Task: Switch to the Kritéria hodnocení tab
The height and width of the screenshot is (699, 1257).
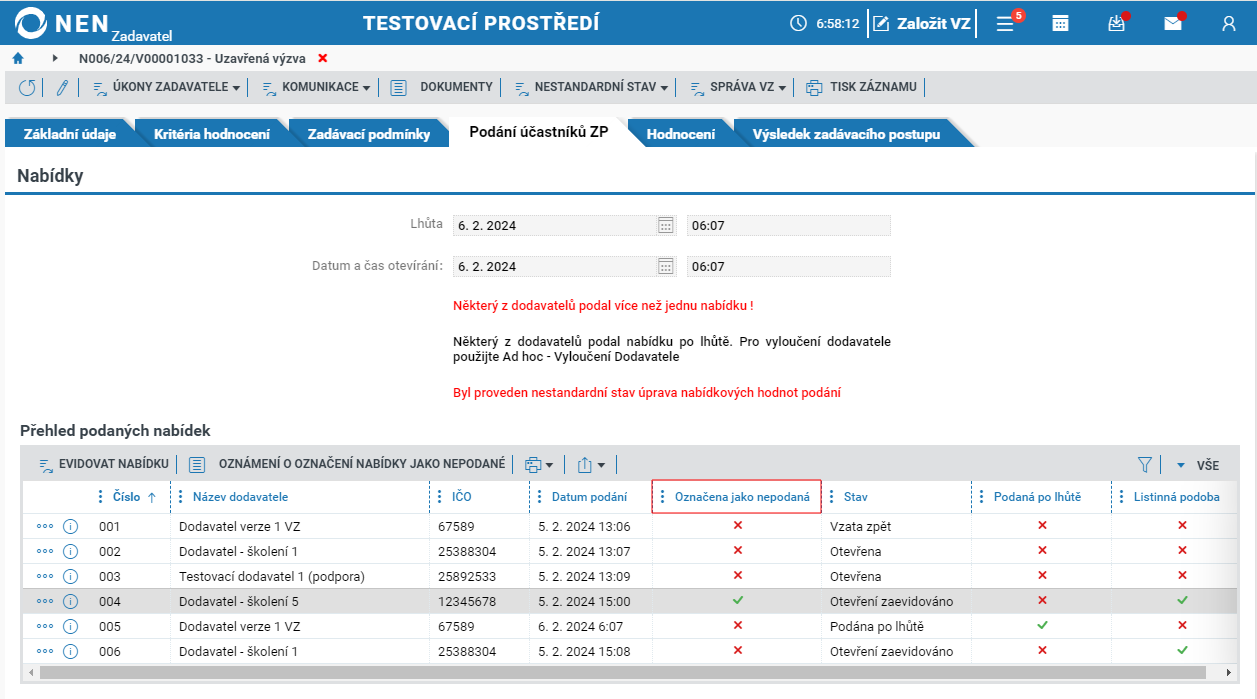Action: point(211,134)
